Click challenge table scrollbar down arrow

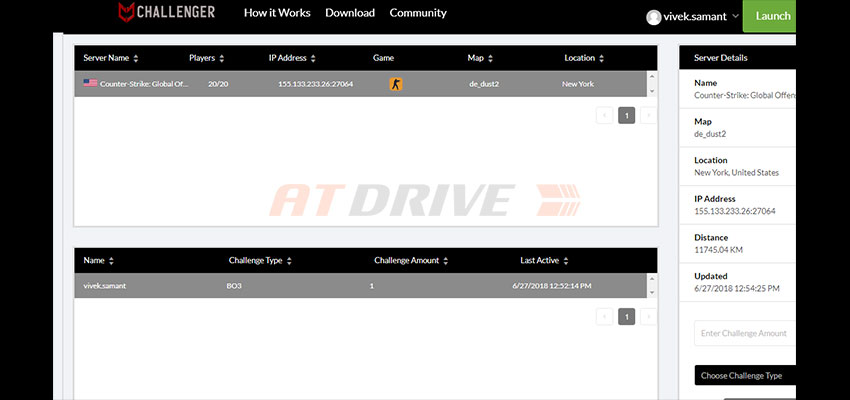point(652,293)
